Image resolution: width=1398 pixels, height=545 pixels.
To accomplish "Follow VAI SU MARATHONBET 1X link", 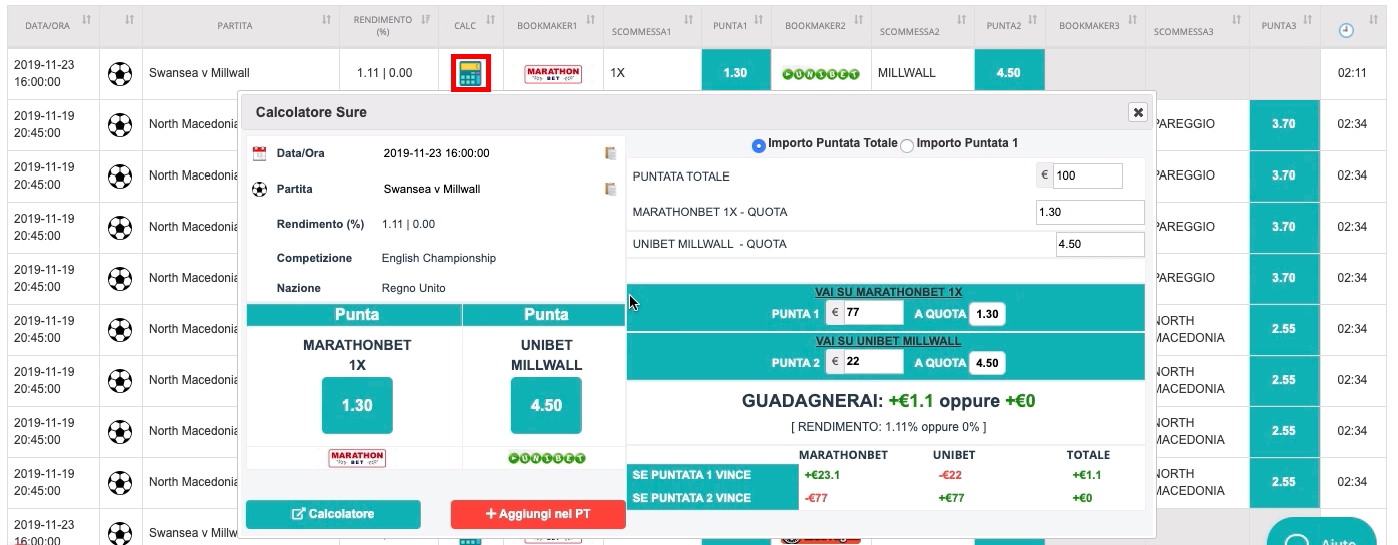I will pyautogui.click(x=888, y=292).
